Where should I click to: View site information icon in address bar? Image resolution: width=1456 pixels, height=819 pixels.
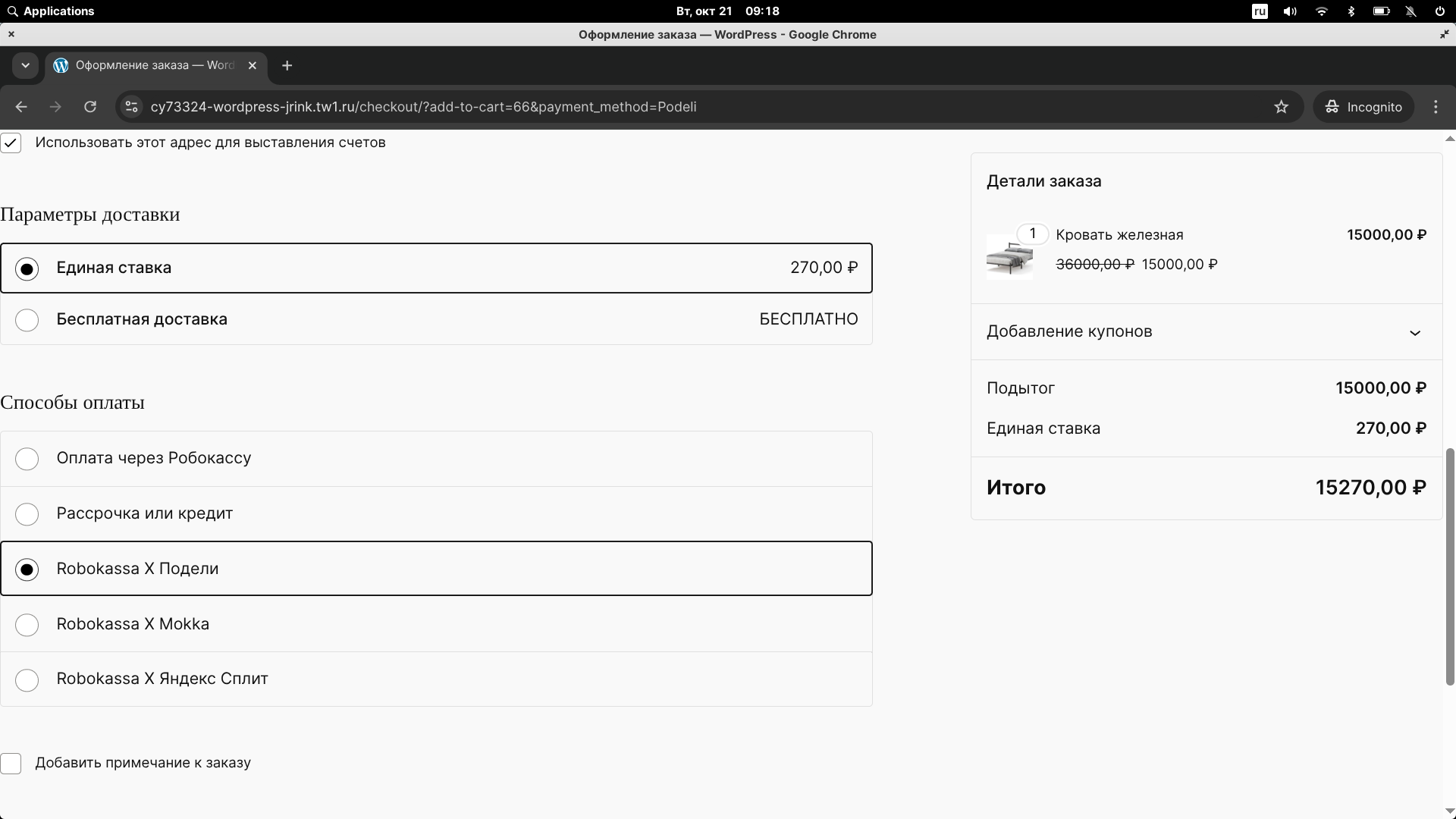[x=131, y=107]
